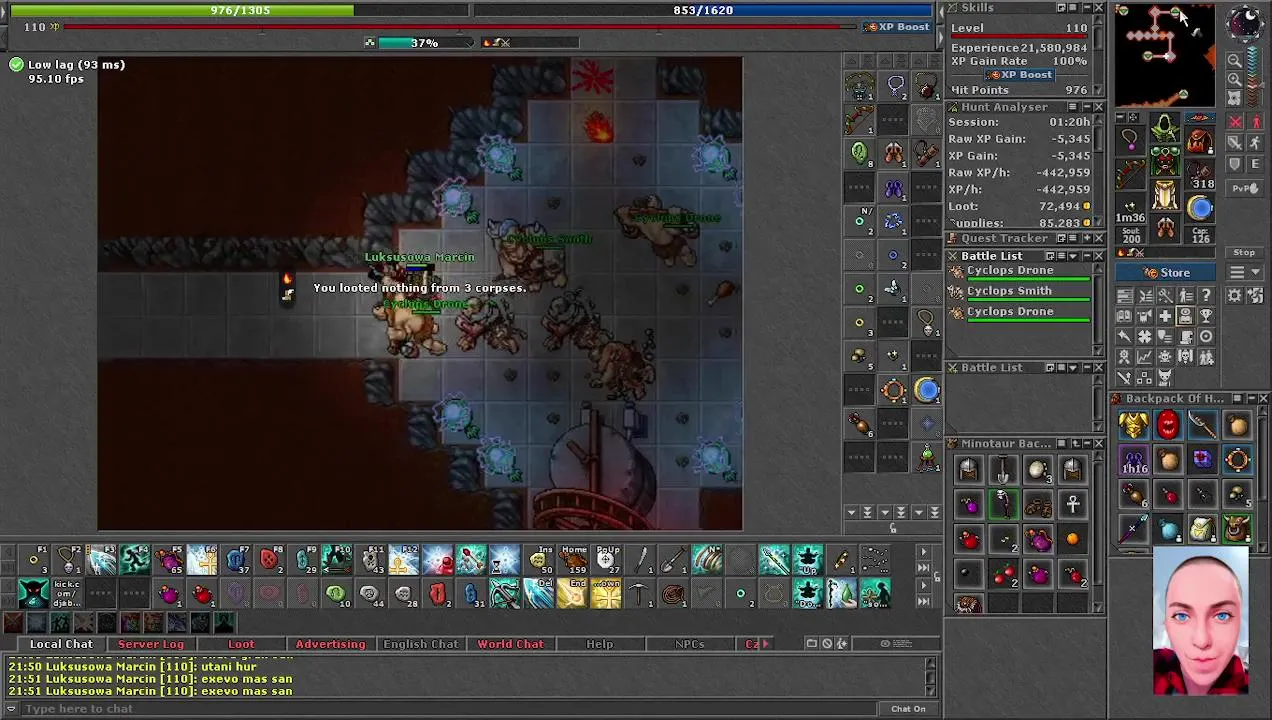This screenshot has width=1272, height=720.
Task: Toggle the Chat On button
Action: (908, 709)
